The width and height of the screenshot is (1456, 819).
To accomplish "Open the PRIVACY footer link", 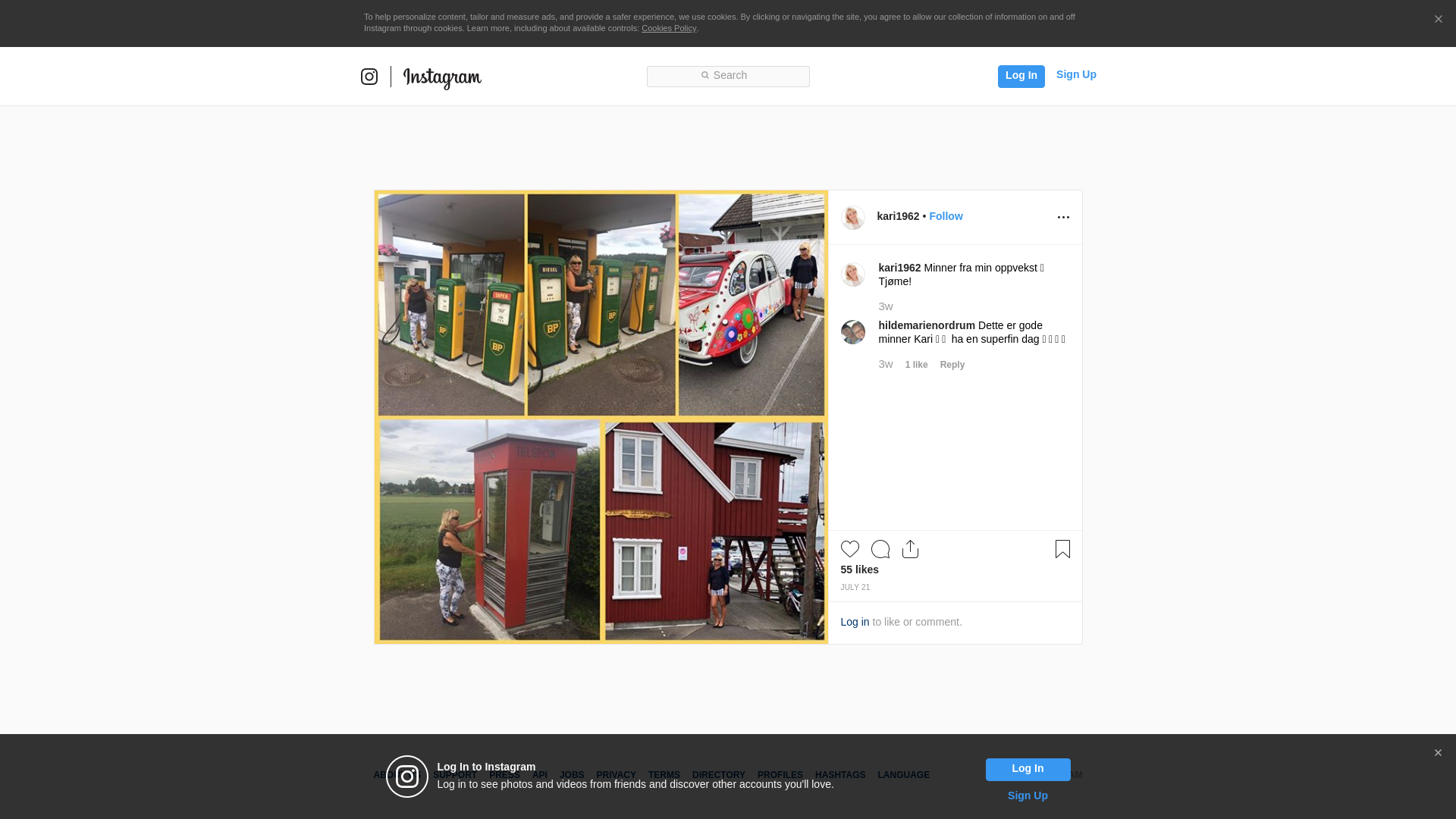I will coord(616,775).
